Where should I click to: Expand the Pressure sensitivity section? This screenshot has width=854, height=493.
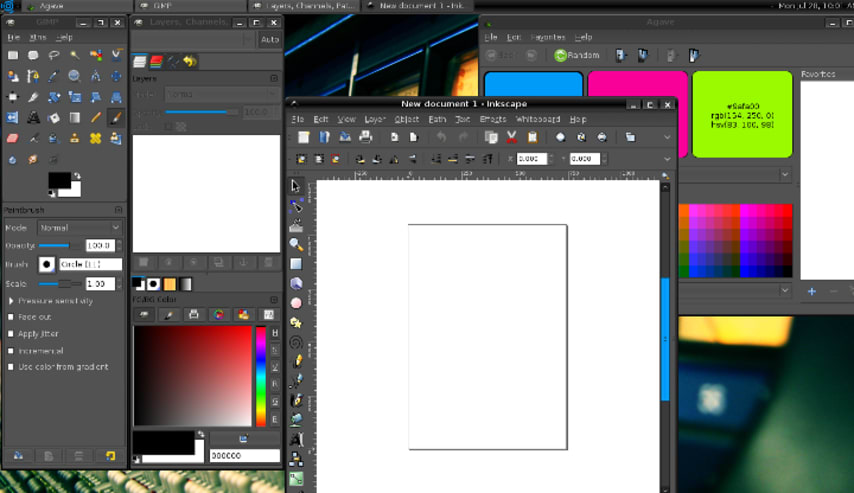[x=11, y=300]
